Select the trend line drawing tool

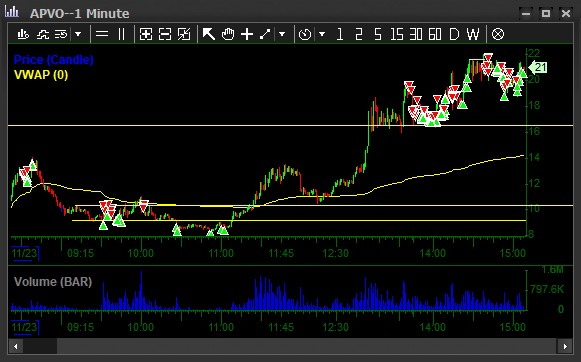tap(265, 34)
